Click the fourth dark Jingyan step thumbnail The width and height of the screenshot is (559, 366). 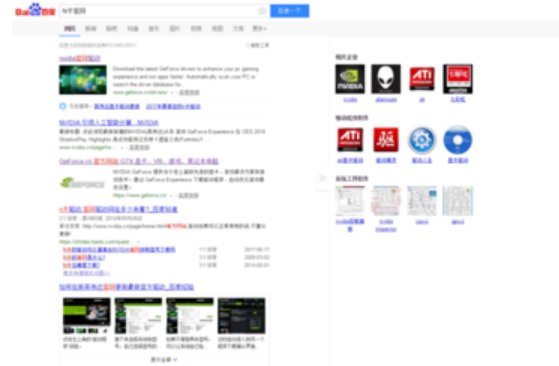coord(241,315)
